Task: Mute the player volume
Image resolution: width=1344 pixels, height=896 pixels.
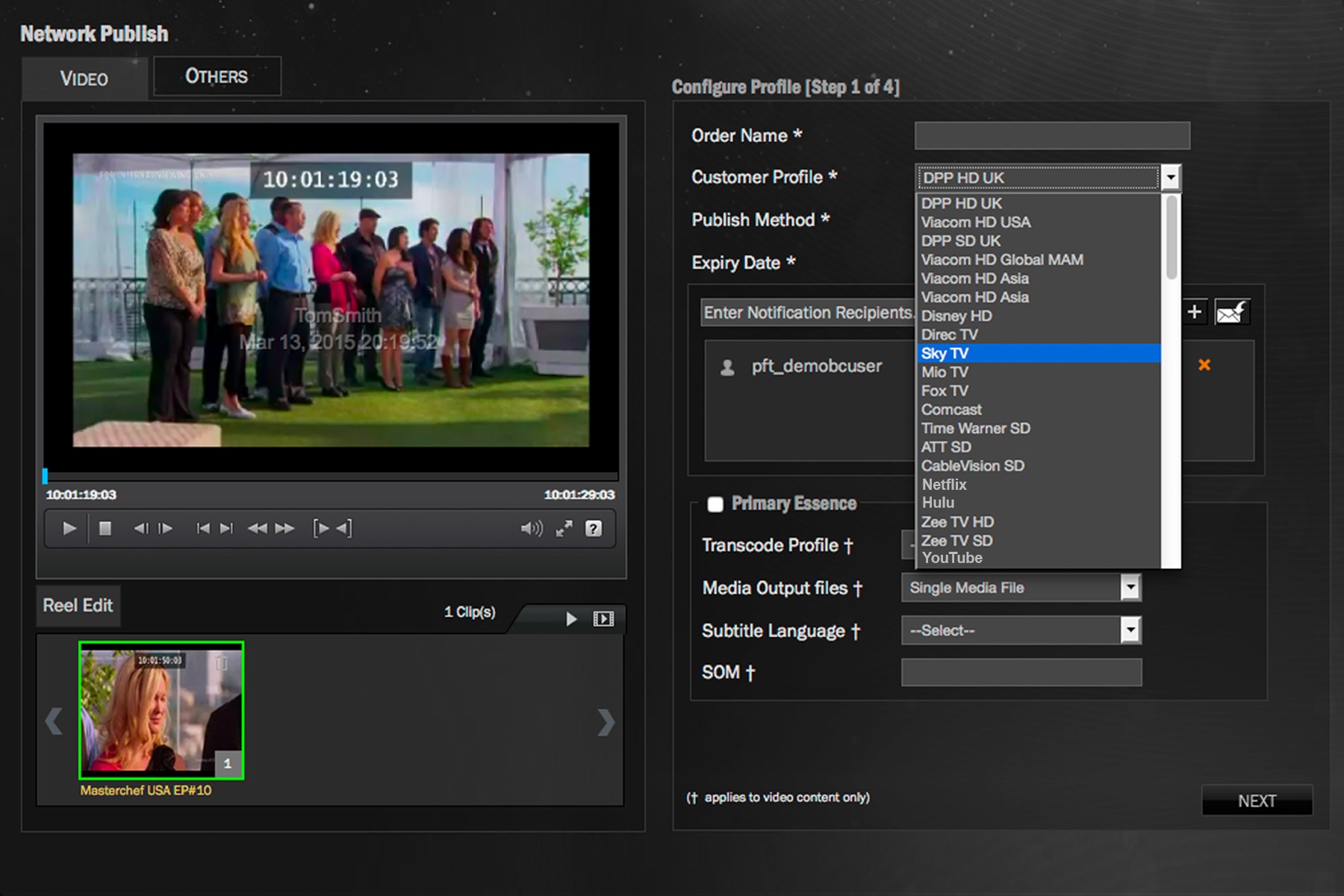Action: [x=532, y=529]
